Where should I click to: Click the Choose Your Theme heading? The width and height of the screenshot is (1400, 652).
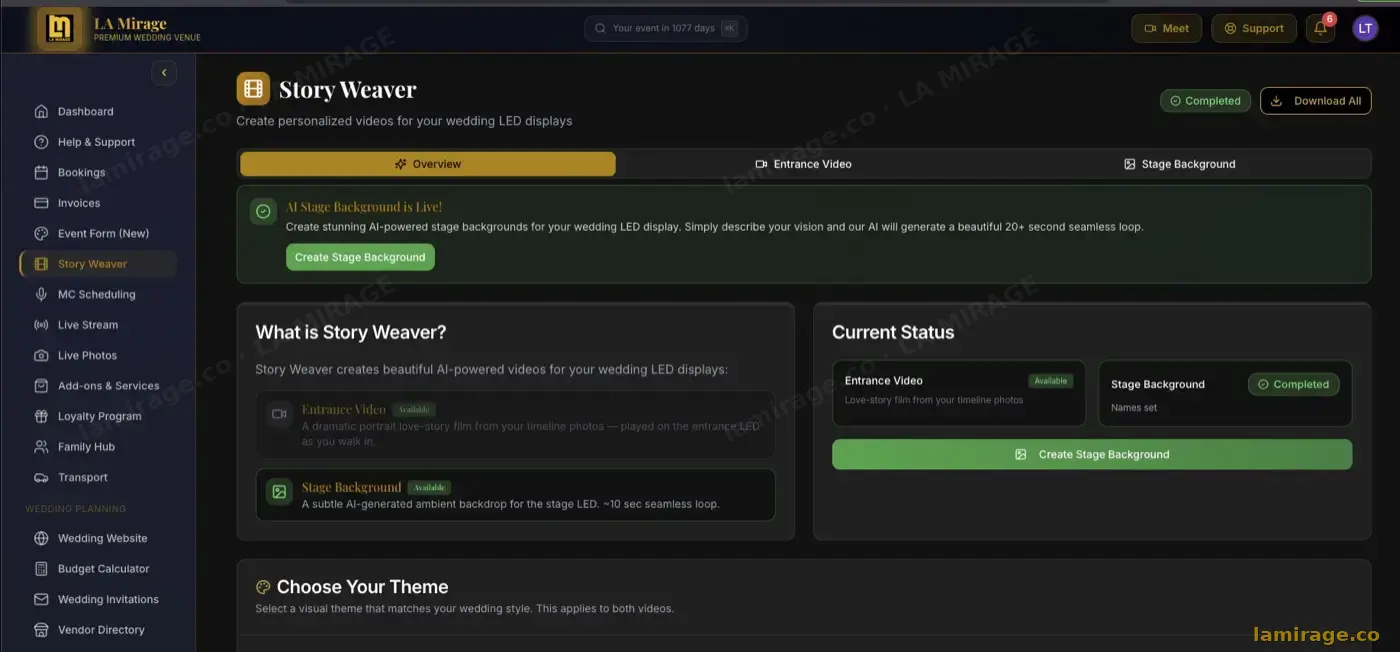tap(363, 587)
